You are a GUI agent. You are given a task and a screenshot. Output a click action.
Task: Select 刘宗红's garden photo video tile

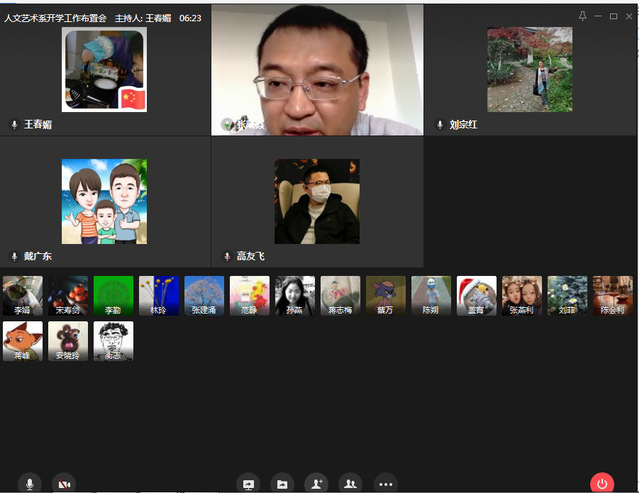pyautogui.click(x=529, y=68)
